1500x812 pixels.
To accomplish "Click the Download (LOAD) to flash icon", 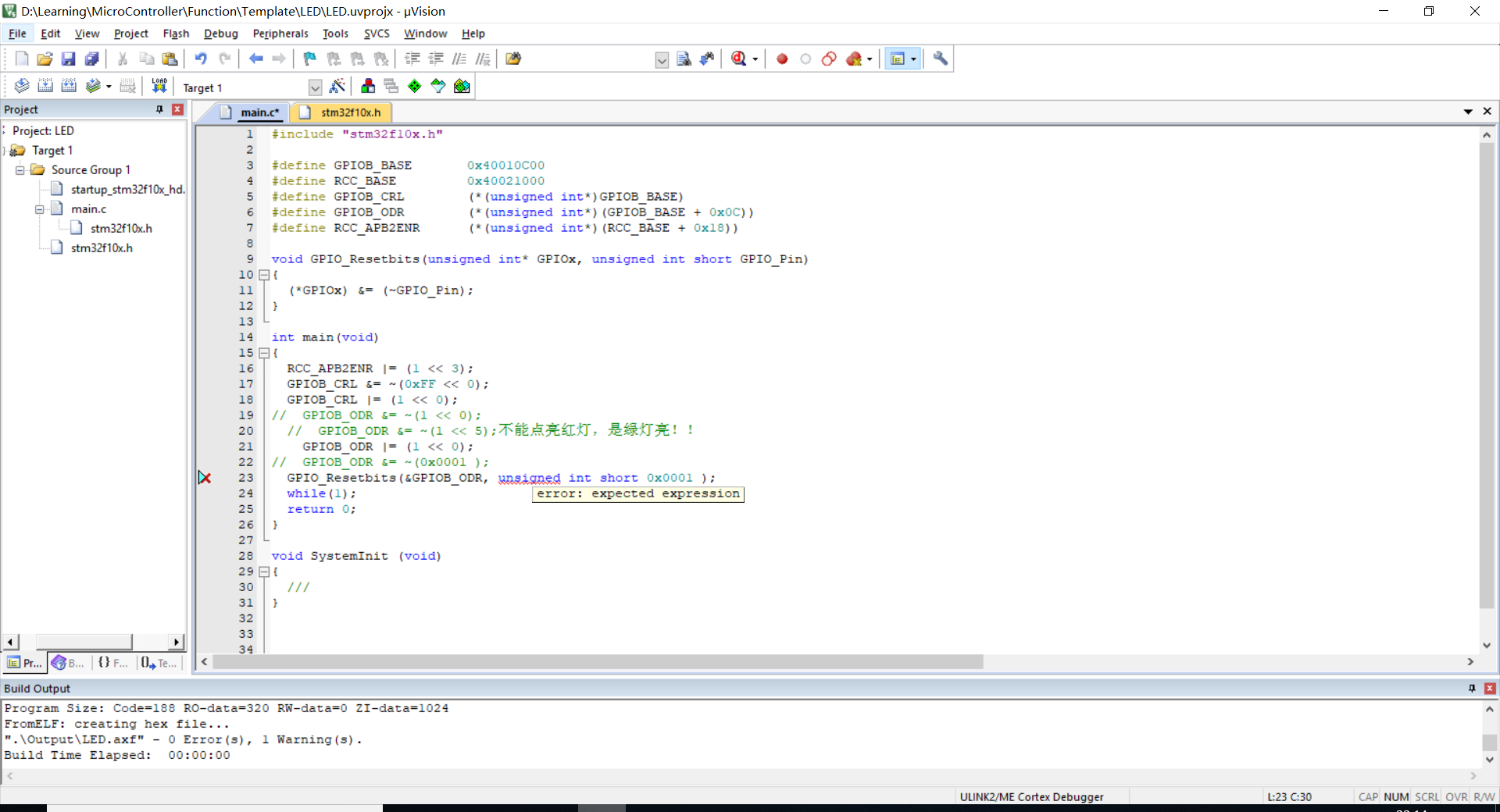I will pyautogui.click(x=159, y=86).
